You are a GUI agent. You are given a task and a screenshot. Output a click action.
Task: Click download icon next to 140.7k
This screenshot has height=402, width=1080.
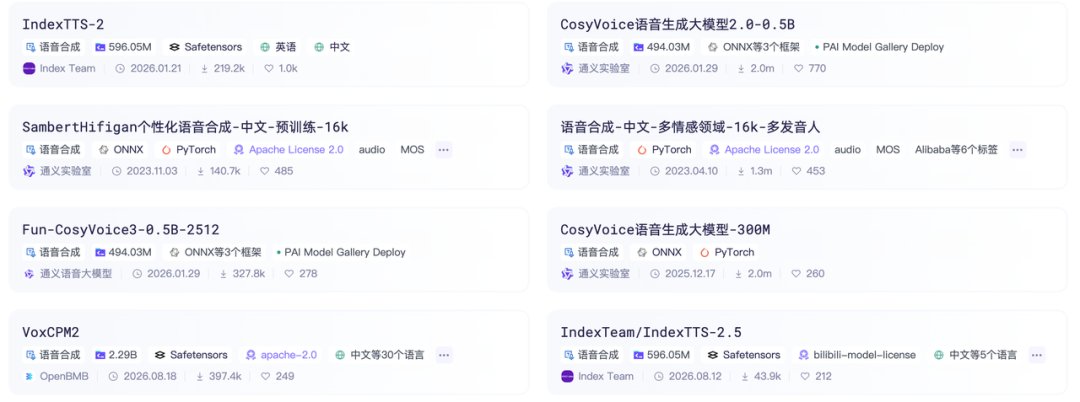pos(200,171)
